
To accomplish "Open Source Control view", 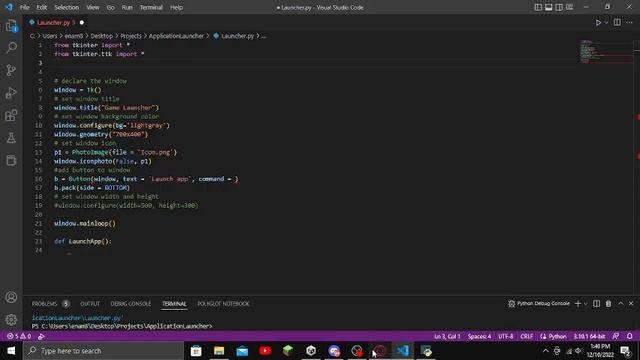I will [x=11, y=70].
